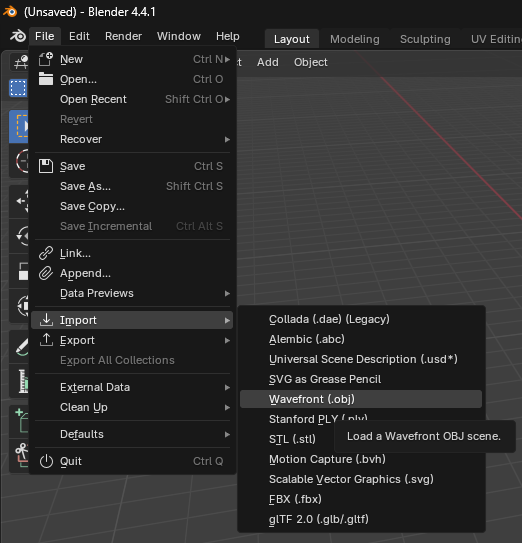Click the Blender logo menu icon
Screen dimensions: 522x543
18,36
